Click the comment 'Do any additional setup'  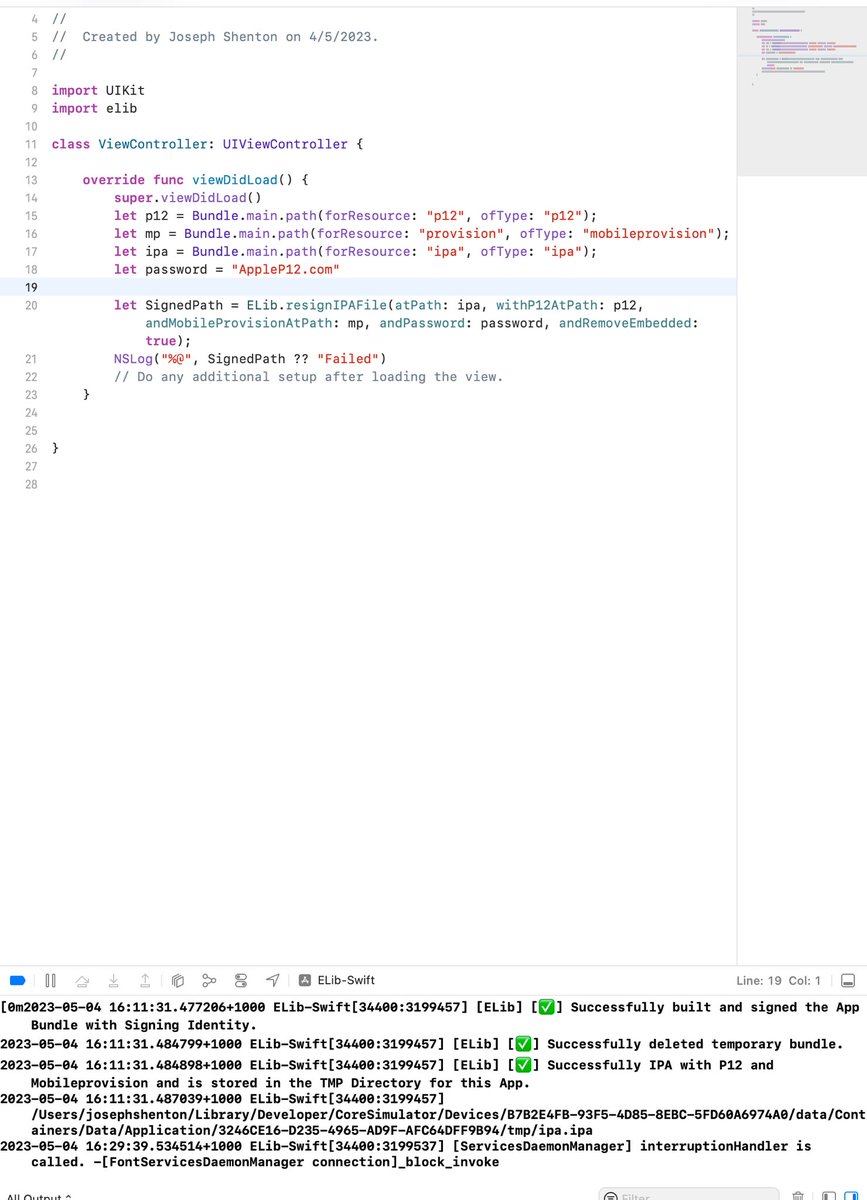point(308,377)
